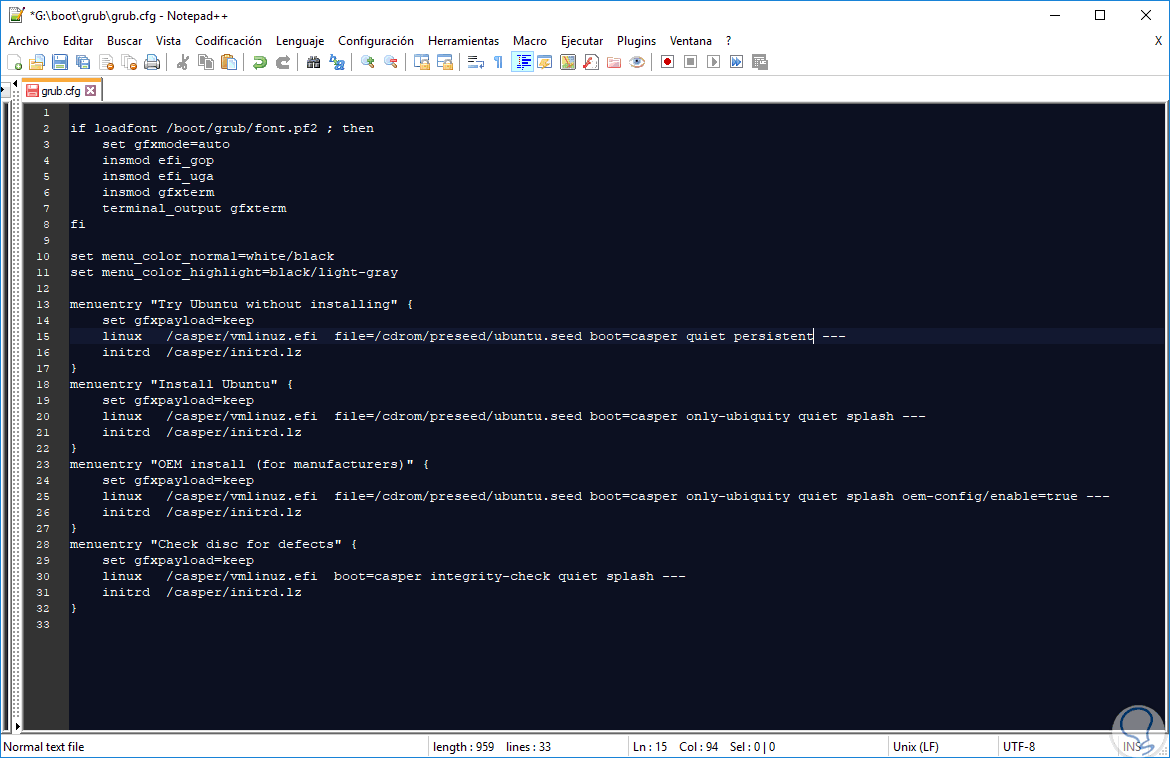
Task: Click 'oem-config/enable=true' on line 25
Action: click(x=989, y=496)
